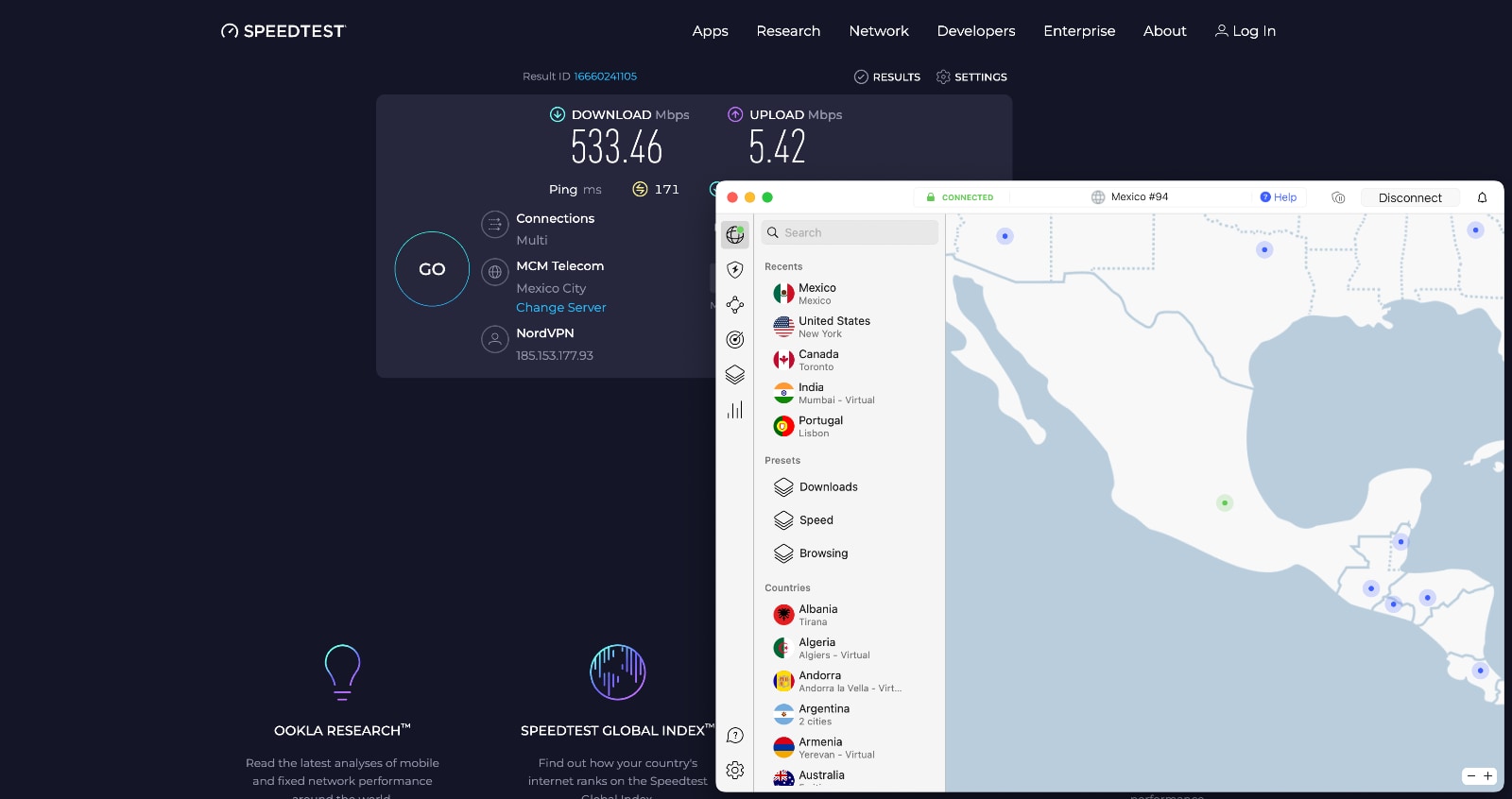Screen dimensions: 1512x799
Task: Open the Help link in NordVPN header
Action: click(1279, 197)
